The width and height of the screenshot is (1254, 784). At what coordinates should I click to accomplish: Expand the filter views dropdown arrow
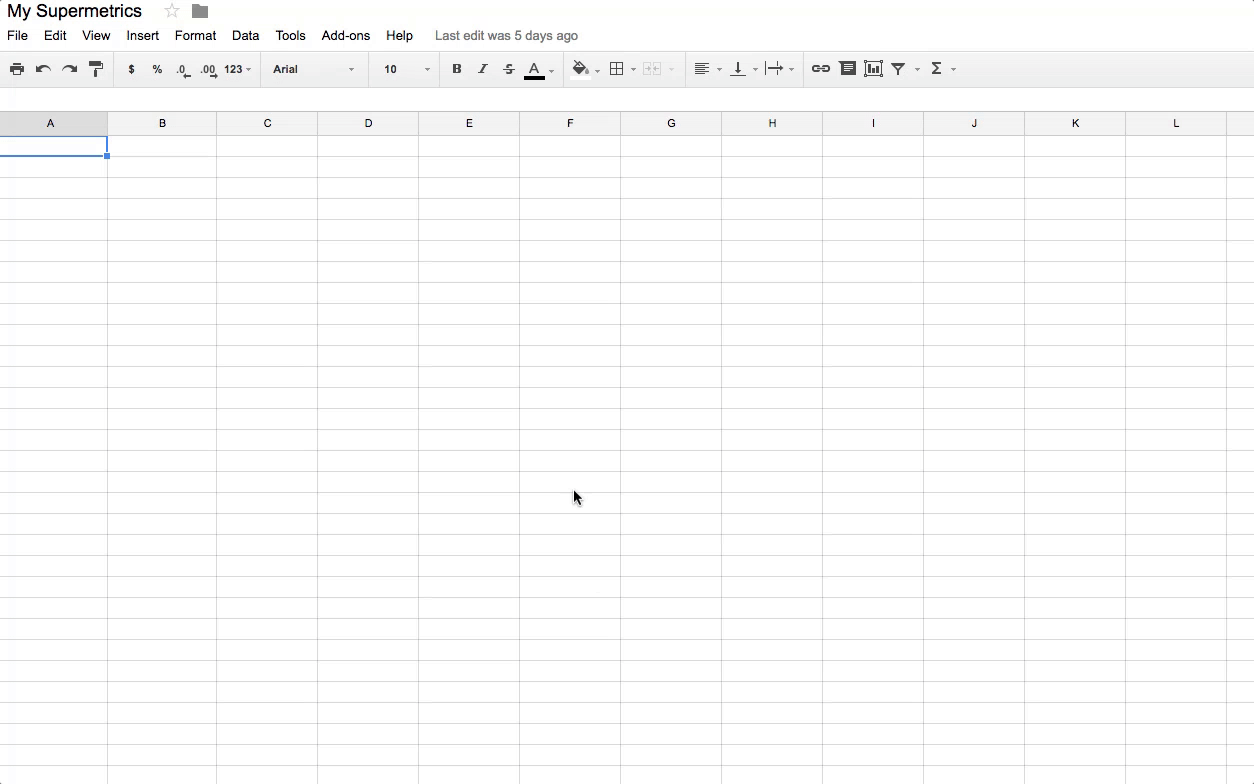click(x=917, y=69)
